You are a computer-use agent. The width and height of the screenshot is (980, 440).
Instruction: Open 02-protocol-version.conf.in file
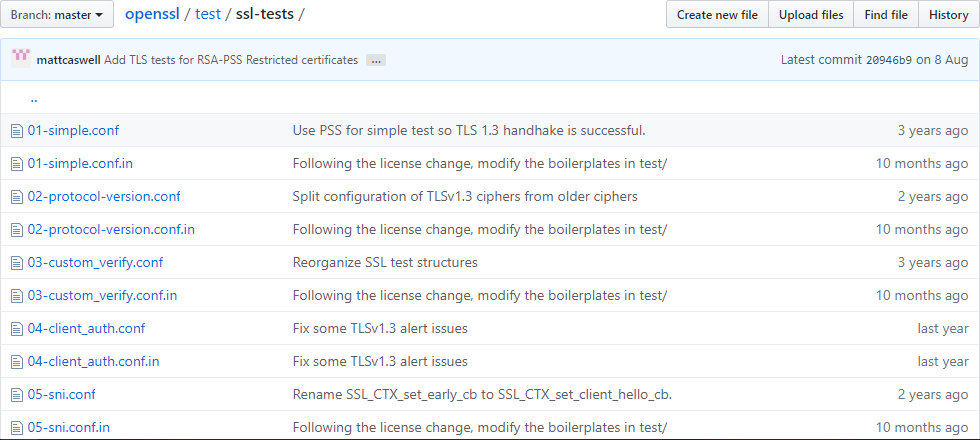(x=111, y=230)
